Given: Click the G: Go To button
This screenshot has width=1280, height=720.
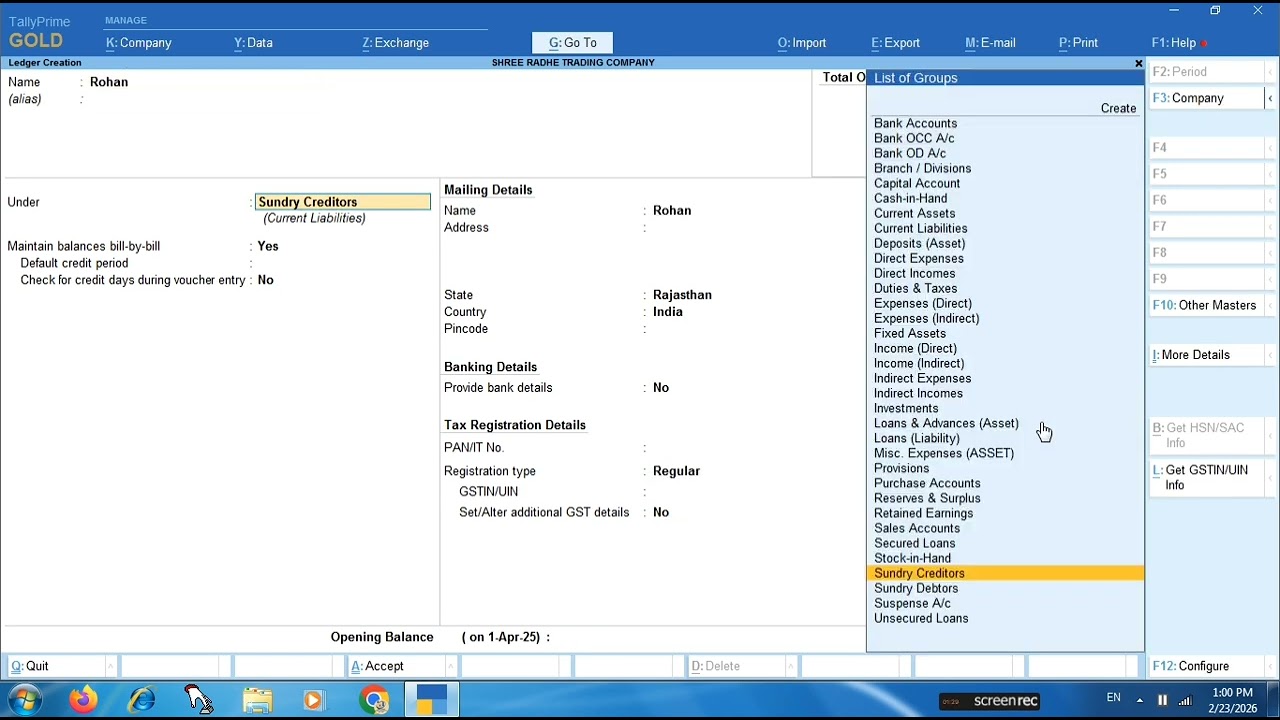Looking at the screenshot, I should (x=572, y=43).
